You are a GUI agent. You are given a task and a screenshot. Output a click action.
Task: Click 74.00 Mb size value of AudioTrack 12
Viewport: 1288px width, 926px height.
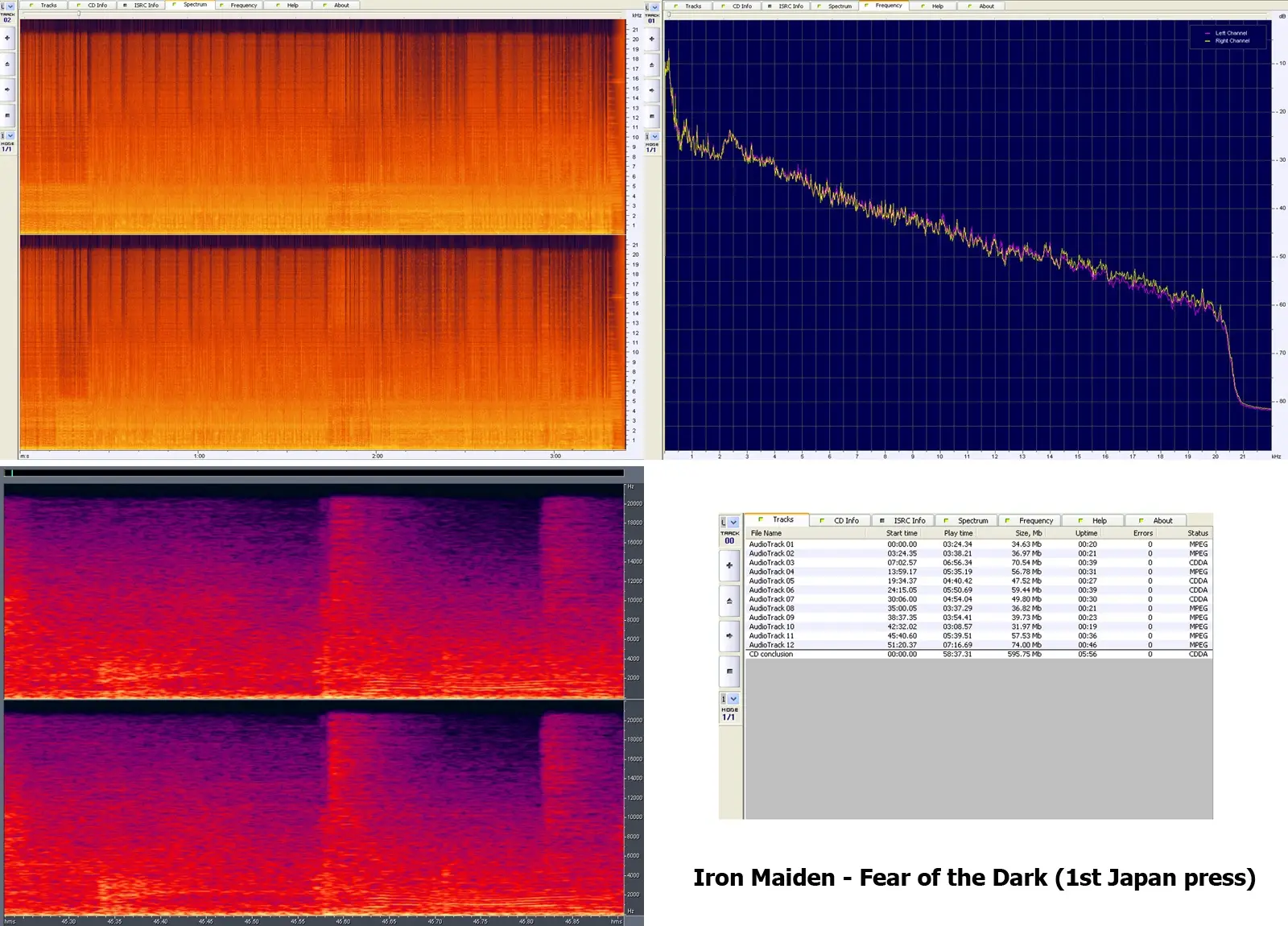click(1026, 645)
